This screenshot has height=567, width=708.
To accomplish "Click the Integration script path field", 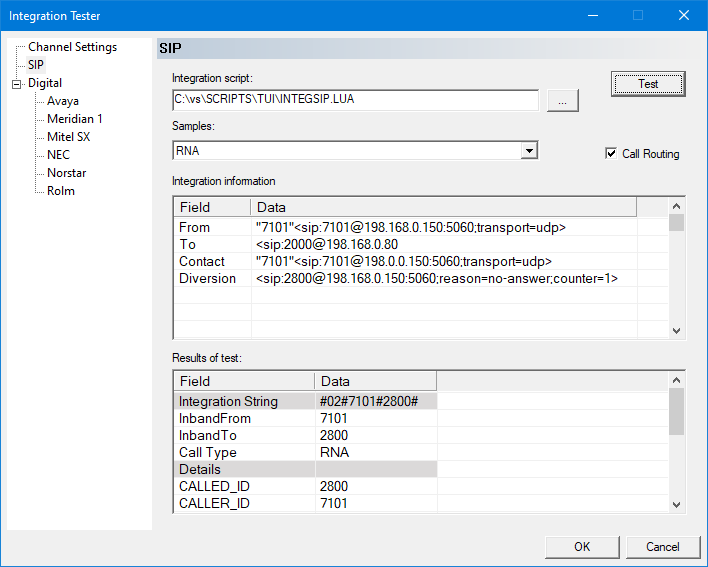I will [x=355, y=101].
